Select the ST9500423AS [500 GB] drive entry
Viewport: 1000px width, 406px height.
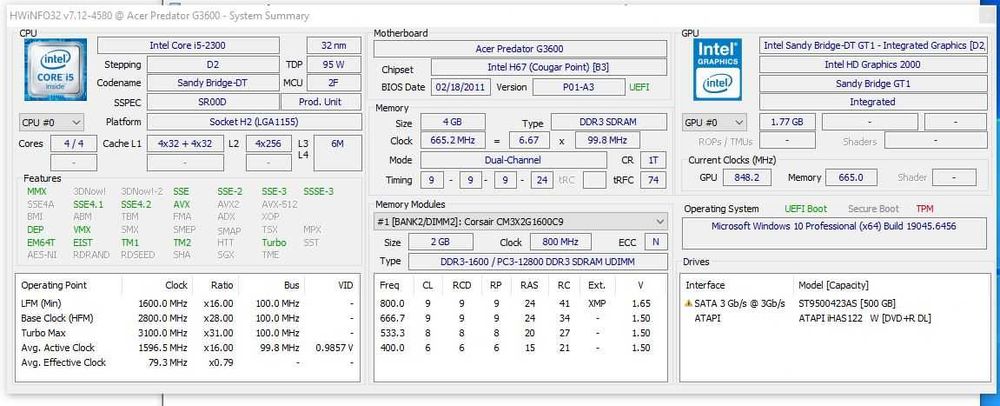coord(835,304)
